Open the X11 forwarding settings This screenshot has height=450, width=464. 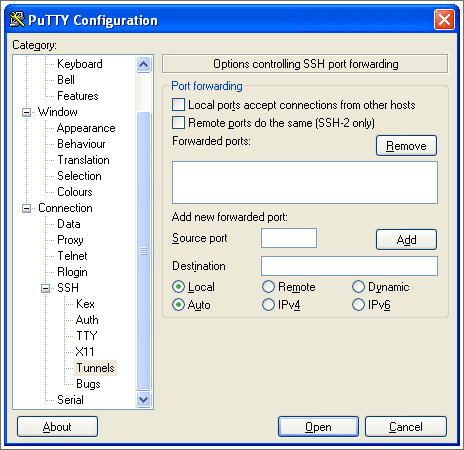[85, 352]
